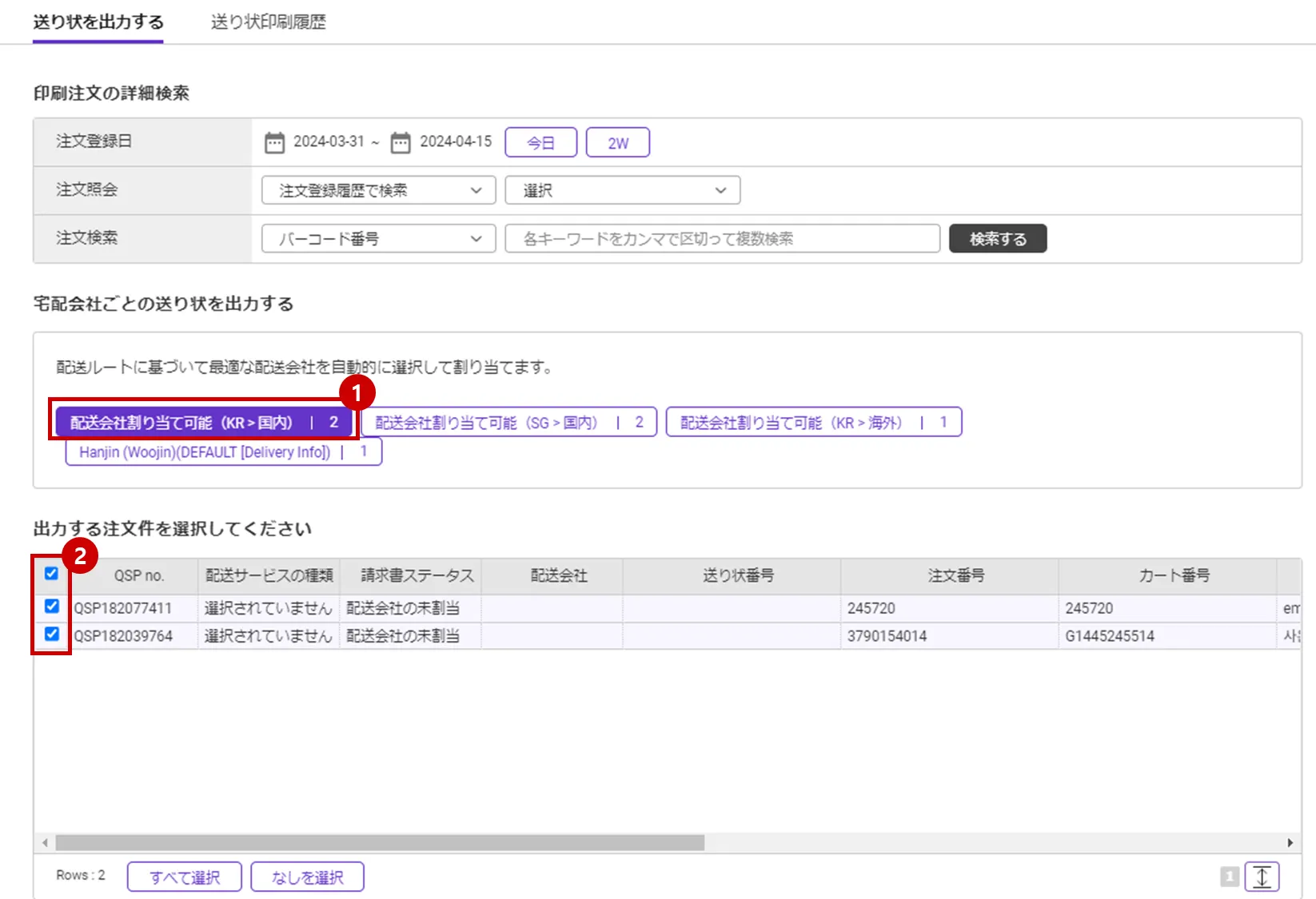
Task: Select 配送会社割り当て可能 (SG > 国内) filter
Action: [x=509, y=422]
